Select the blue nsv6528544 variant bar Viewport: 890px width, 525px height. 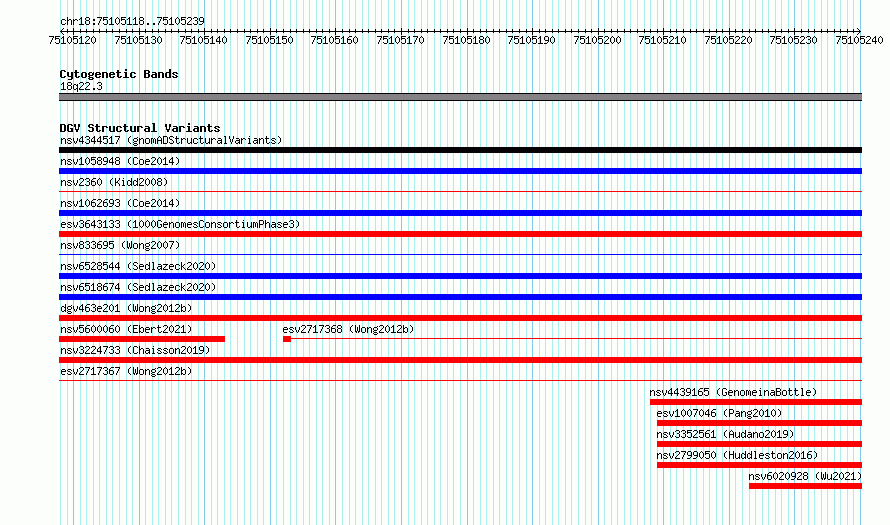click(x=460, y=276)
